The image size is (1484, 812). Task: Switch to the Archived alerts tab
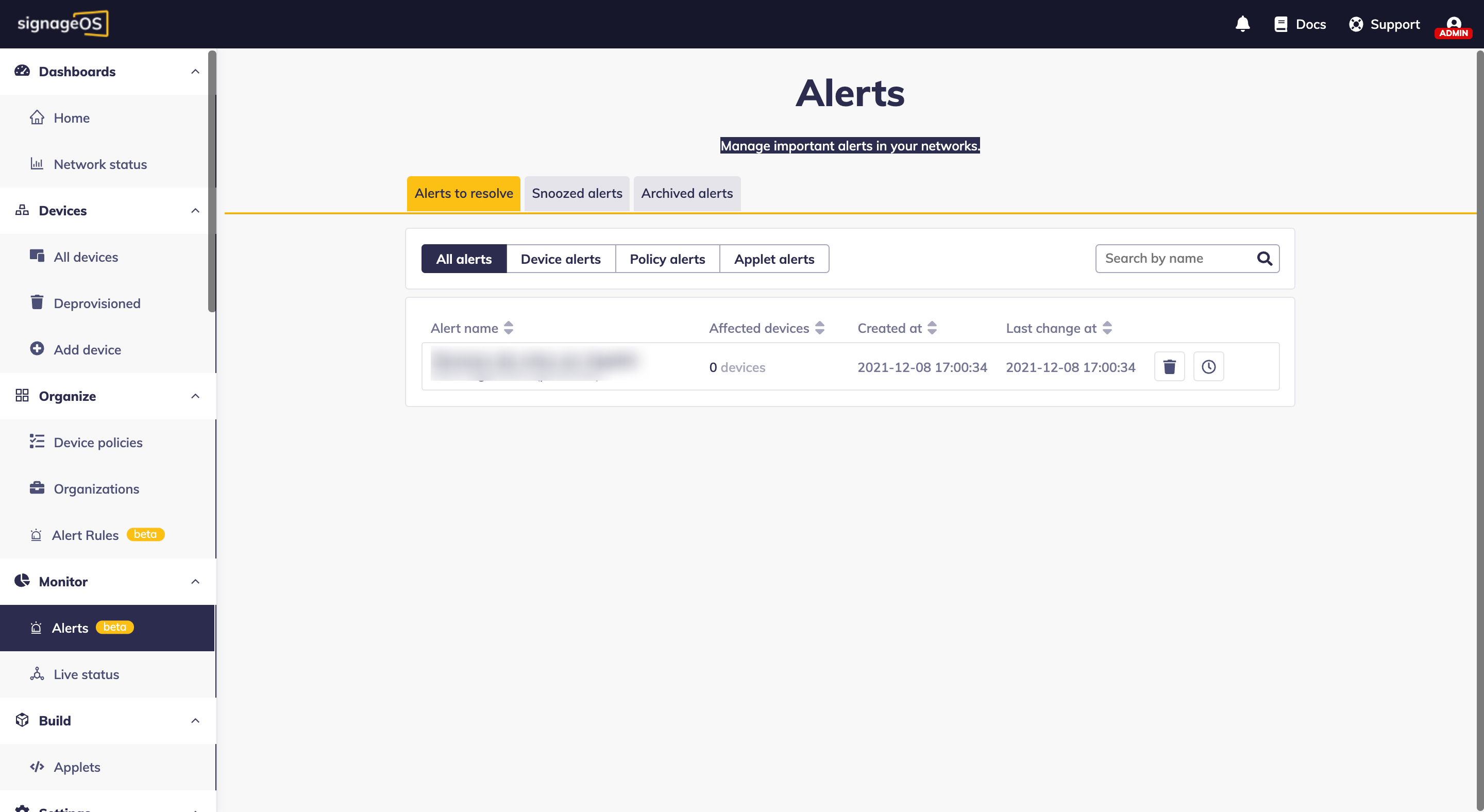point(686,194)
